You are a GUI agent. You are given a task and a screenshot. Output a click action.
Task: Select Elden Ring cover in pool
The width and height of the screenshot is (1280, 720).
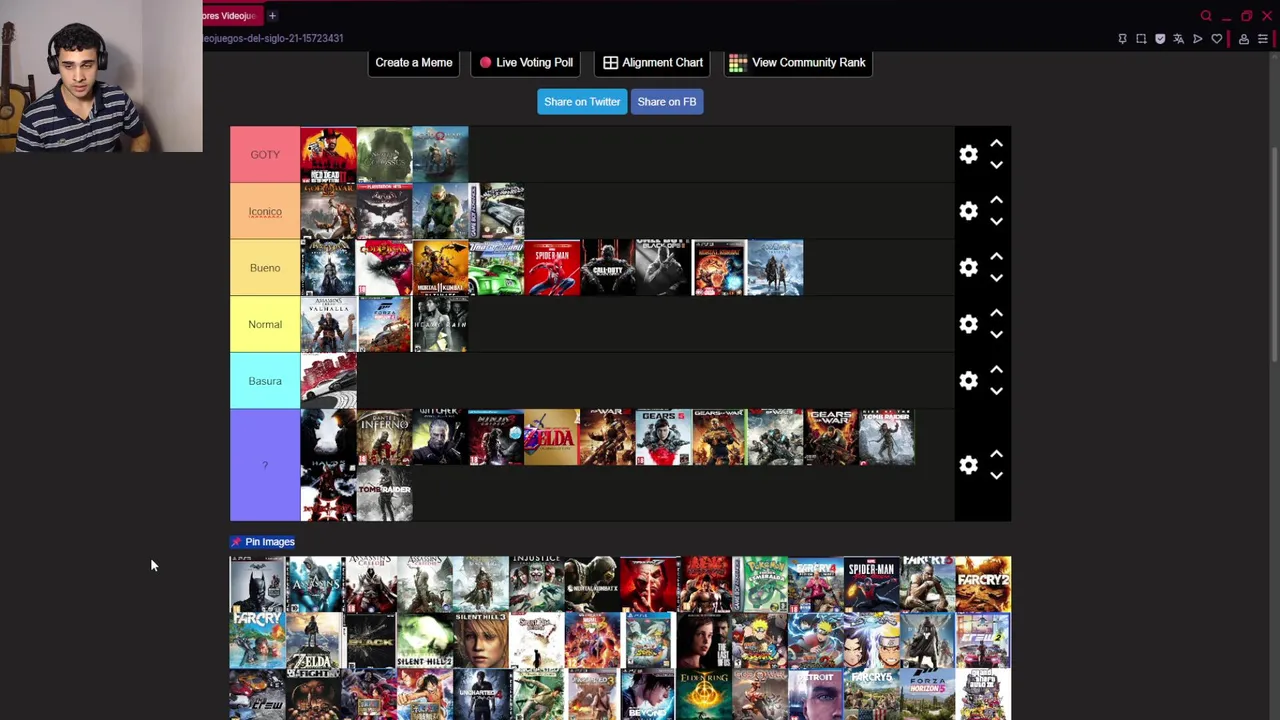(704, 696)
